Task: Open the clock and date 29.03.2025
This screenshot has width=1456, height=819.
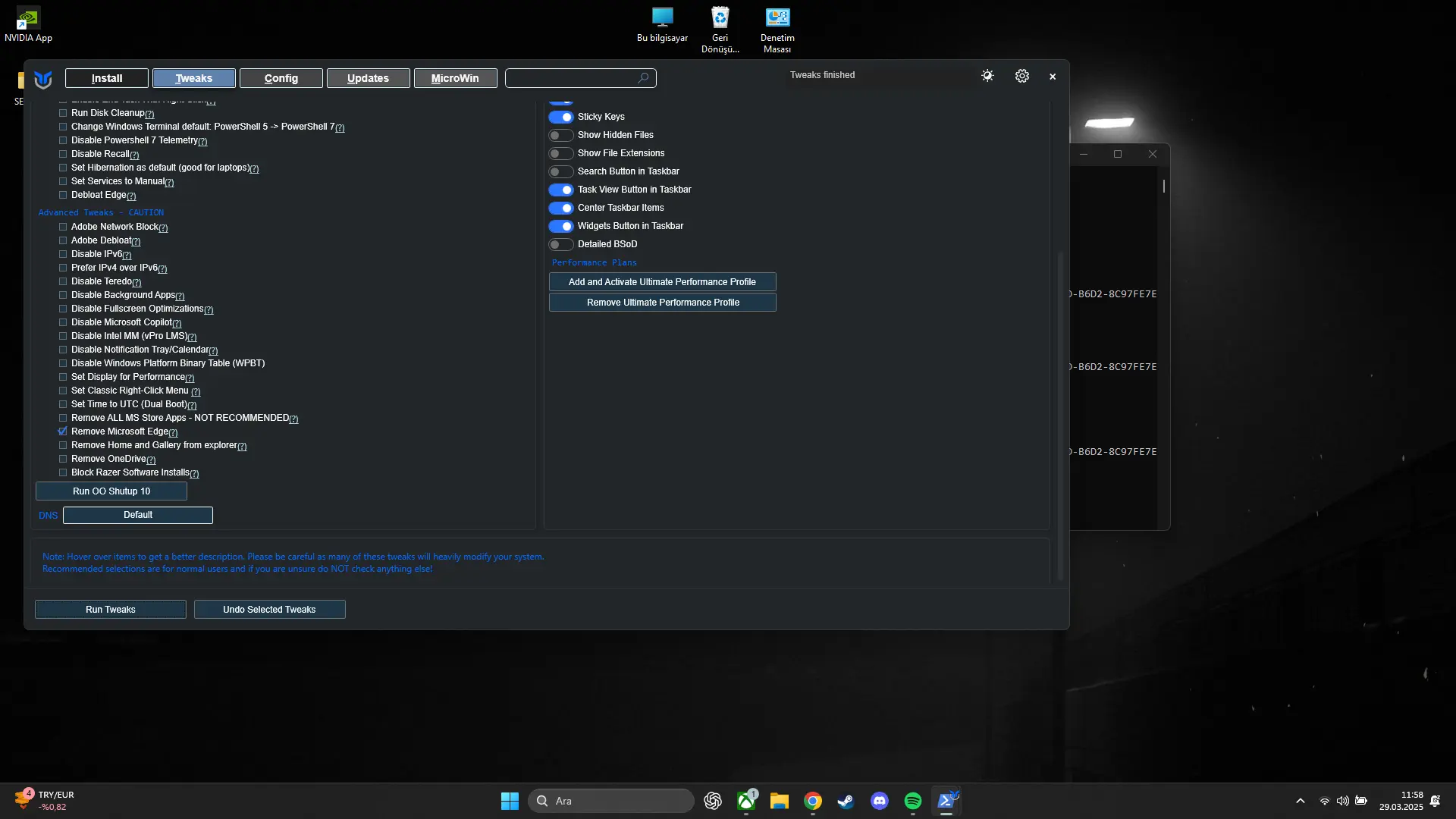Action: click(x=1401, y=801)
